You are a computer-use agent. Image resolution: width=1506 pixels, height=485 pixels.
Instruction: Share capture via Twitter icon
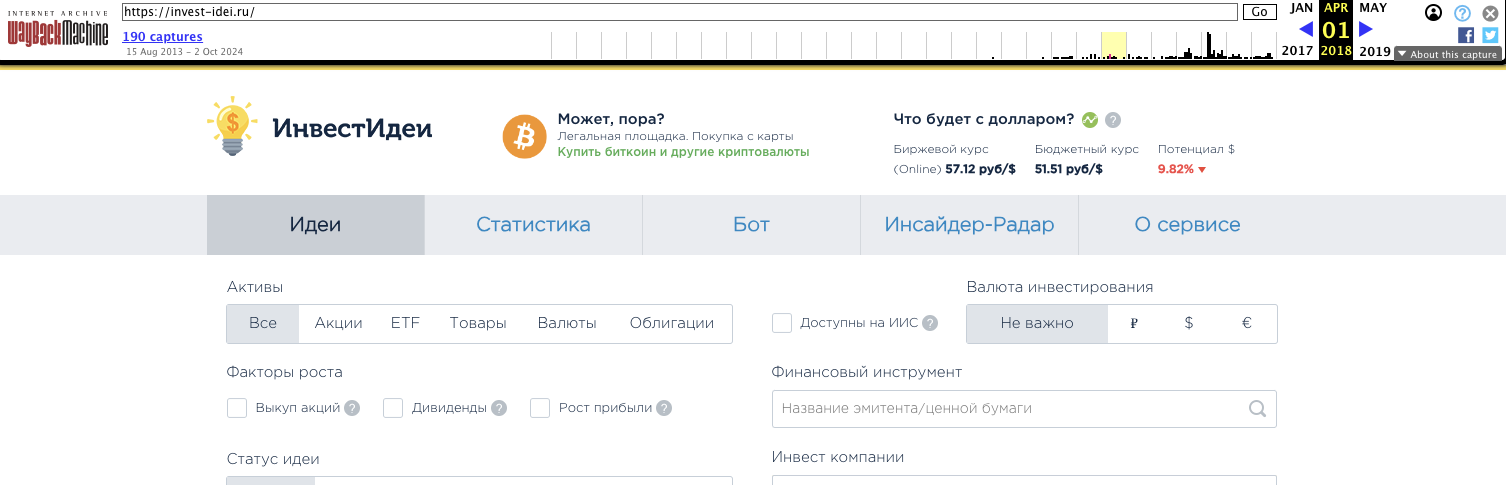coord(1490,35)
